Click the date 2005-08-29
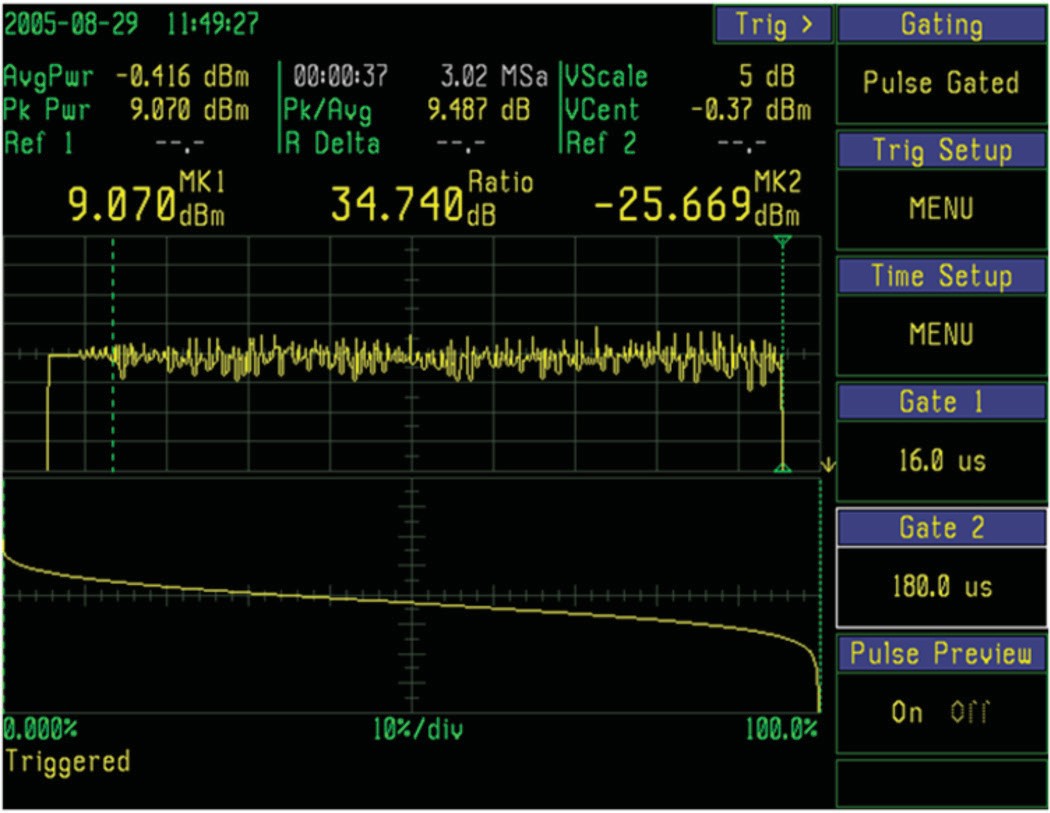The image size is (1050, 813). [x=72, y=24]
